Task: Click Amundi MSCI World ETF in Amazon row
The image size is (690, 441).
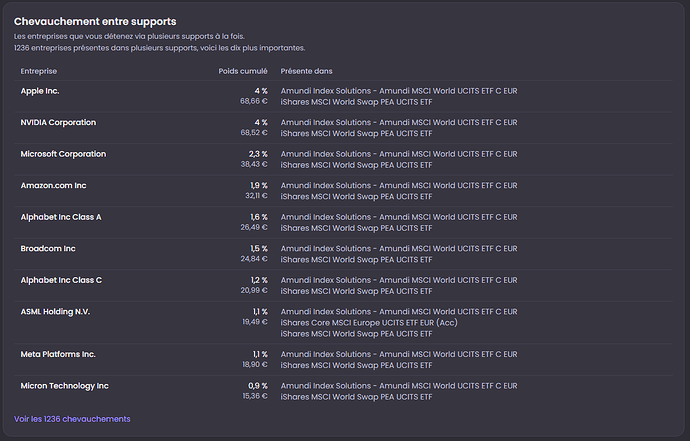Action: [x=399, y=186]
